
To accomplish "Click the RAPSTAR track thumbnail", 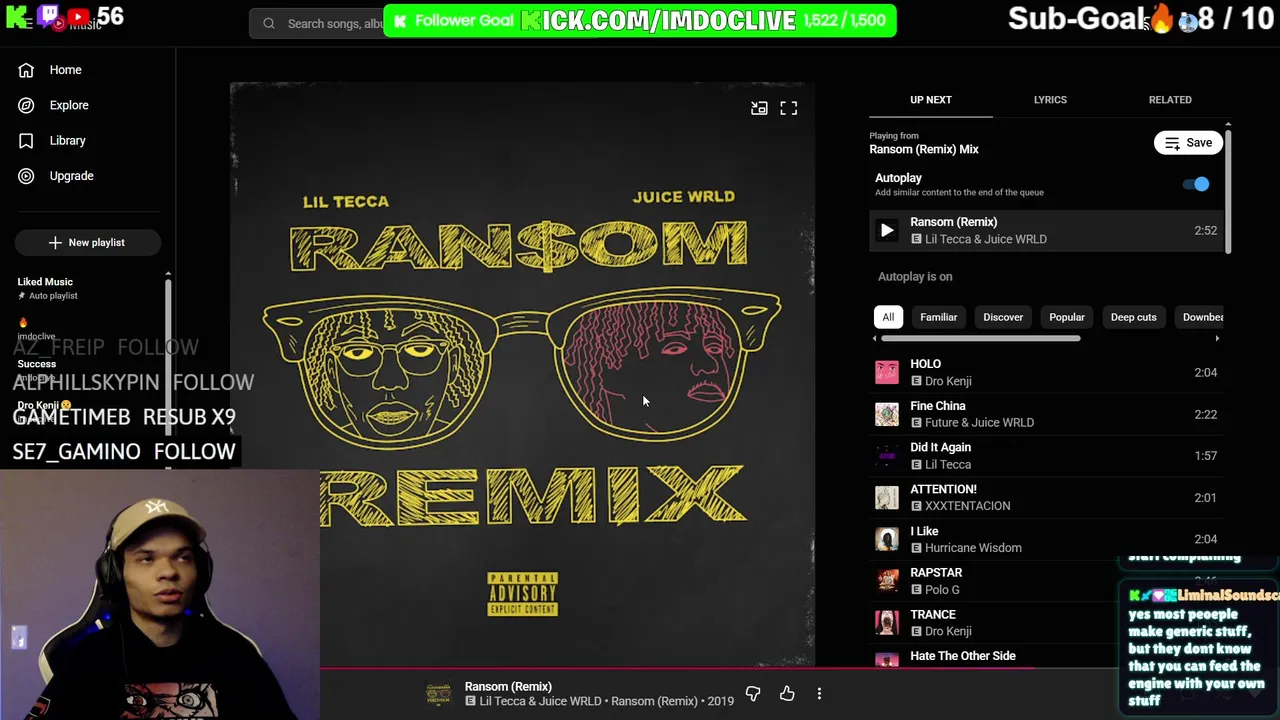I will [887, 581].
